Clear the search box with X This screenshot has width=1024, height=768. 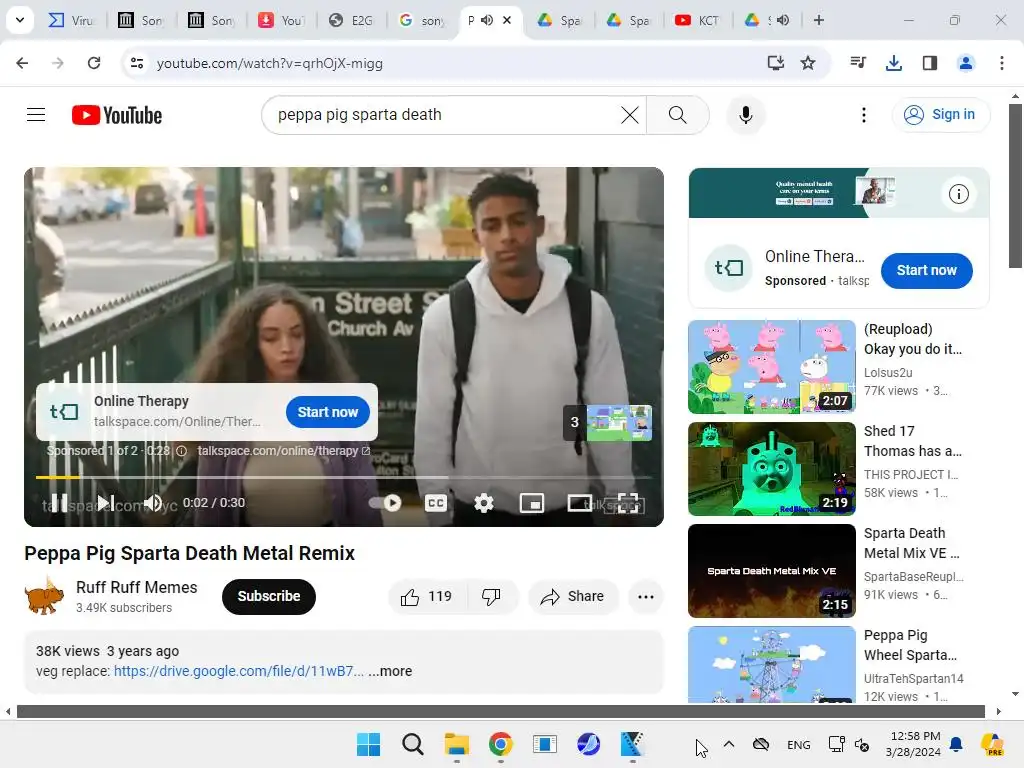(x=630, y=115)
